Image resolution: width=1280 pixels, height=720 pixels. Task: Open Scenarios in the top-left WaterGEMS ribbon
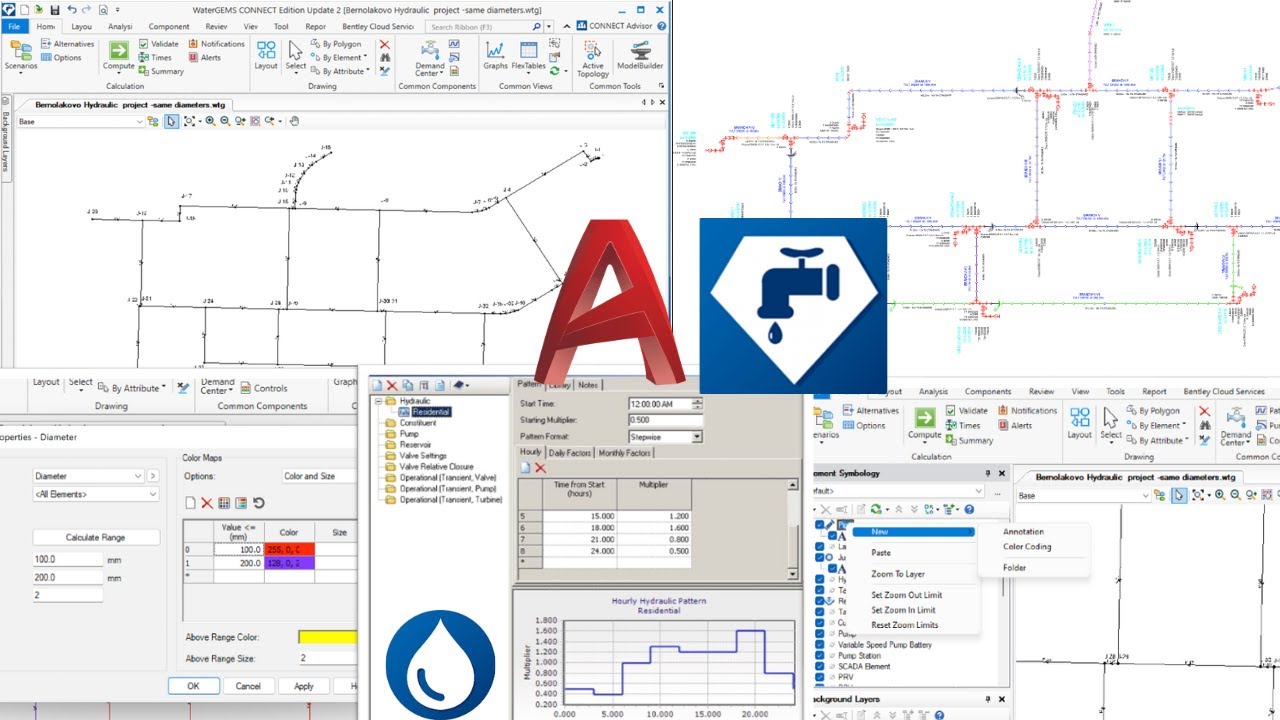pos(20,55)
